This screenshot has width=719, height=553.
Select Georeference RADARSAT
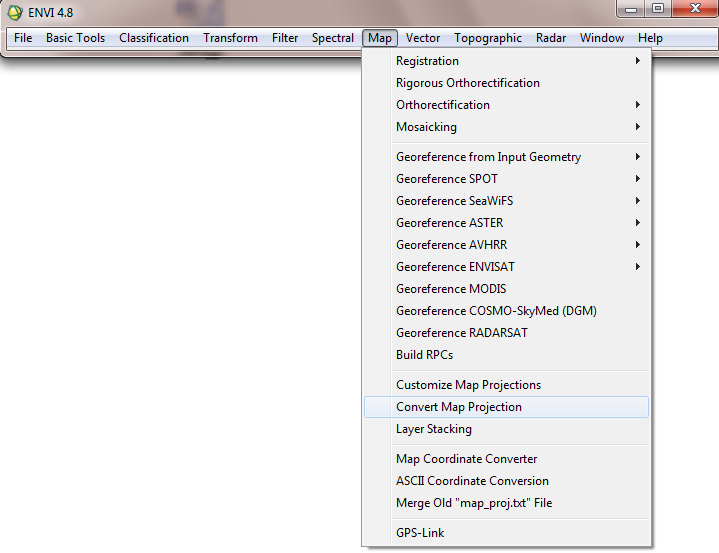[506, 333]
